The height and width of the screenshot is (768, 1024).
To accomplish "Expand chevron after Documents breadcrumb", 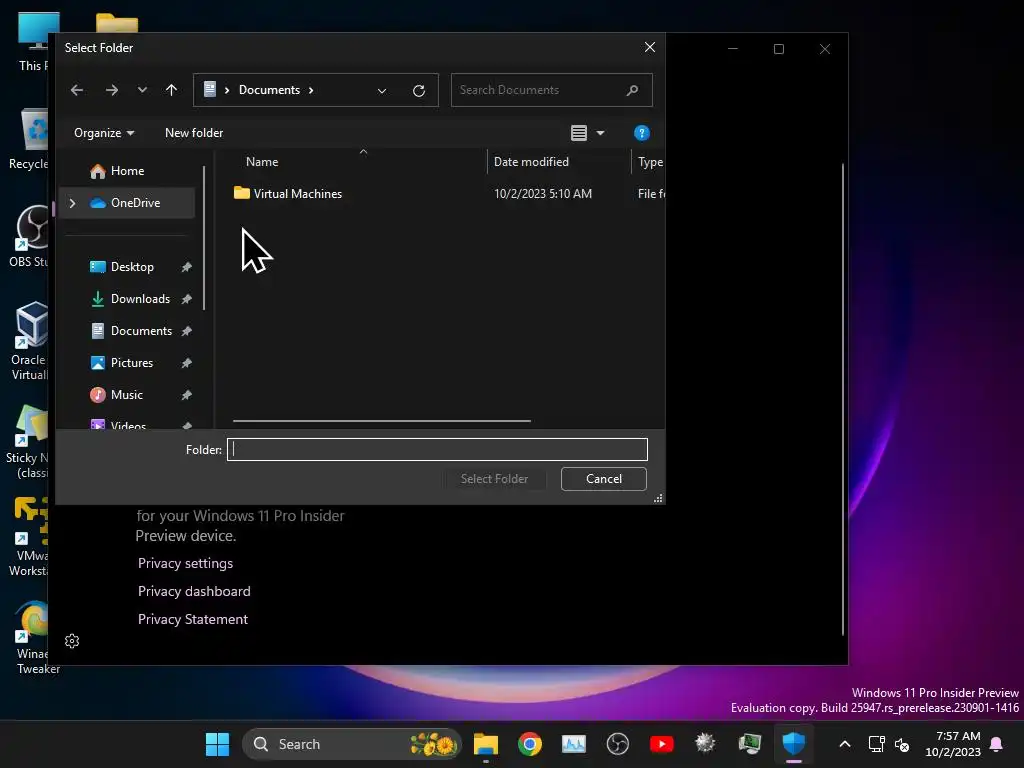I will (x=311, y=90).
